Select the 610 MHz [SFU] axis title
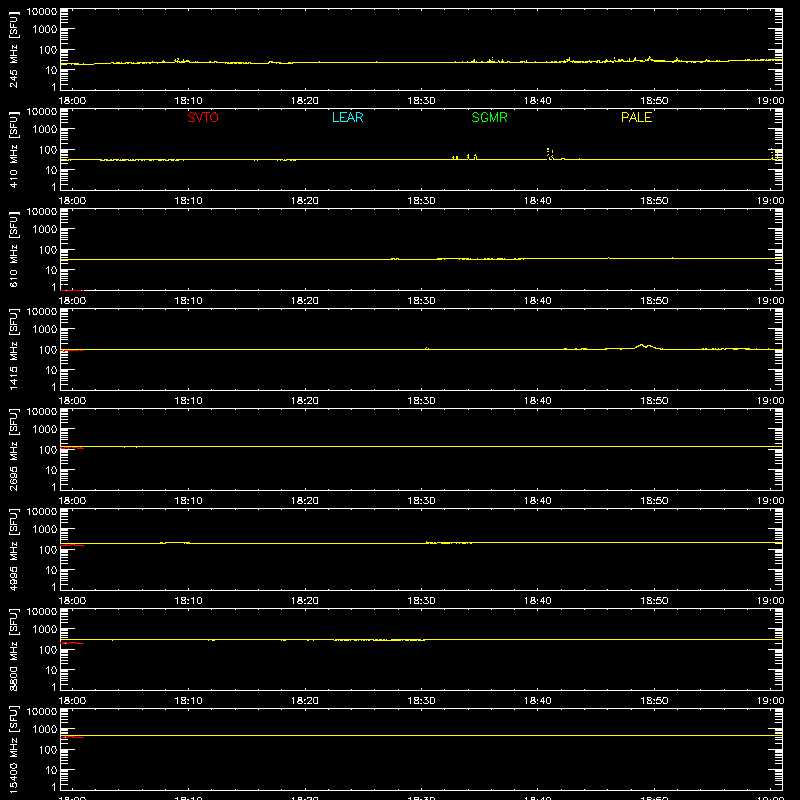This screenshot has width=800, height=800. 13,249
